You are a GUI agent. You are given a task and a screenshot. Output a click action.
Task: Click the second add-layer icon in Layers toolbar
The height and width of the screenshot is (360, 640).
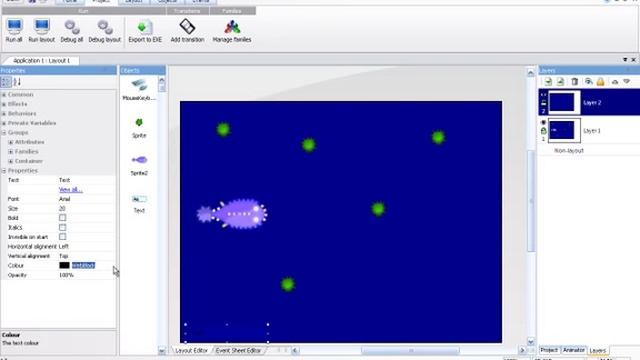coord(561,82)
